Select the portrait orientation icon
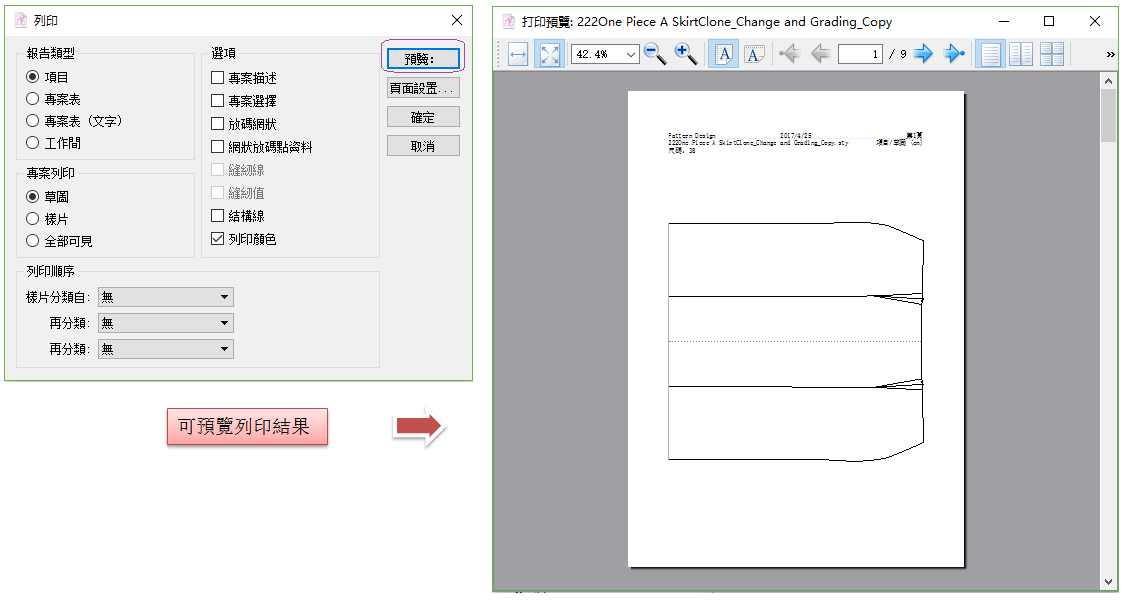The image size is (1124, 601). click(x=724, y=54)
